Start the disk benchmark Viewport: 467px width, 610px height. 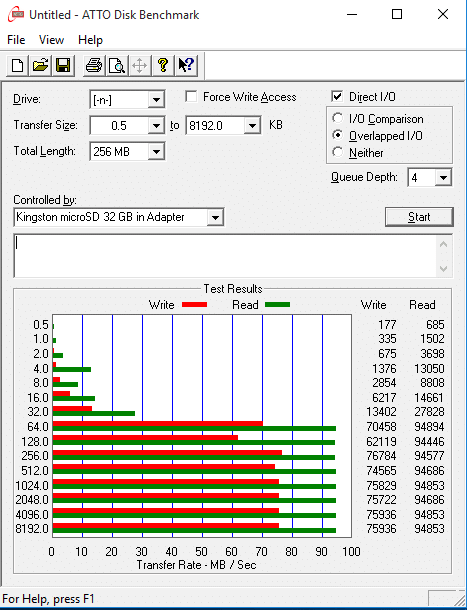click(x=419, y=217)
